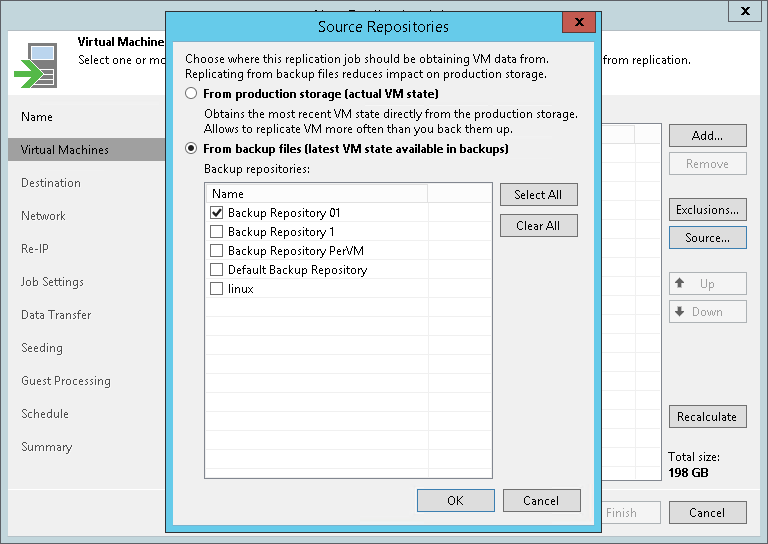Click Exclusions... button in wizard window
The height and width of the screenshot is (544, 768).
[708, 210]
